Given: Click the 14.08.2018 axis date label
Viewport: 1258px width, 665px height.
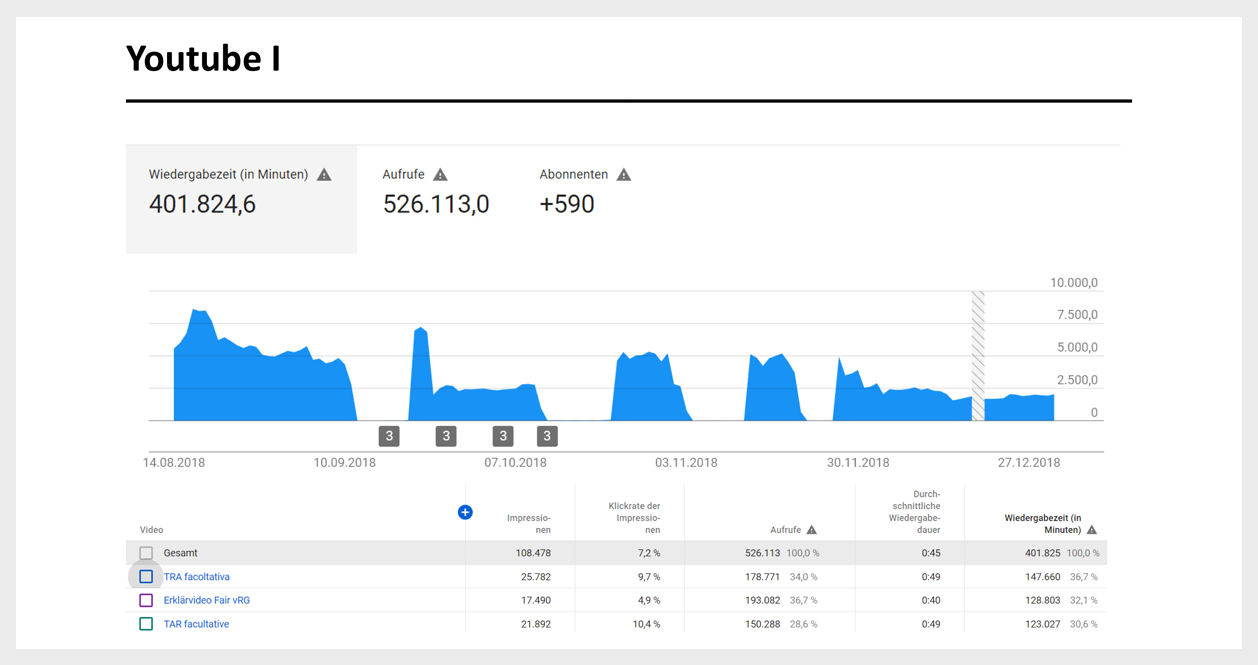Looking at the screenshot, I should [174, 463].
